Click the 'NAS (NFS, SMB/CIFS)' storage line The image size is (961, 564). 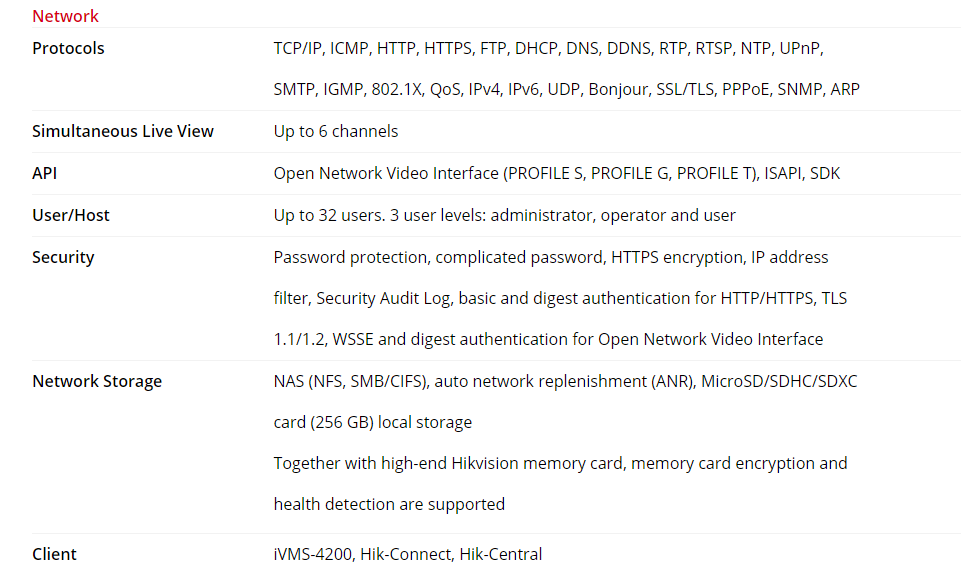point(565,381)
